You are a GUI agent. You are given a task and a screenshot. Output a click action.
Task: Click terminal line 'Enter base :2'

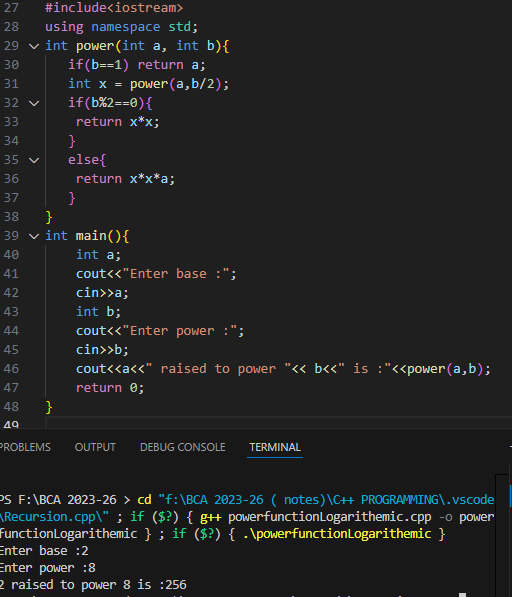tap(44, 551)
